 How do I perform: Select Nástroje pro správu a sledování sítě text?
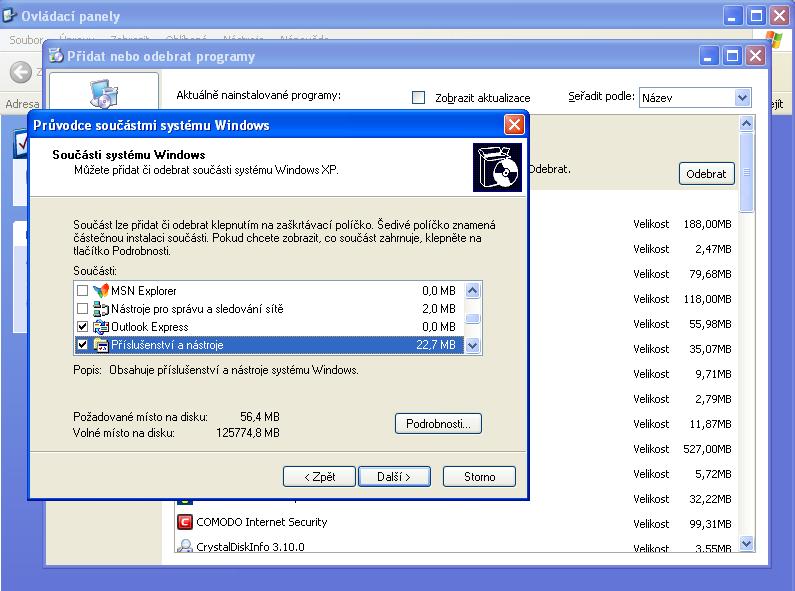click(197, 309)
